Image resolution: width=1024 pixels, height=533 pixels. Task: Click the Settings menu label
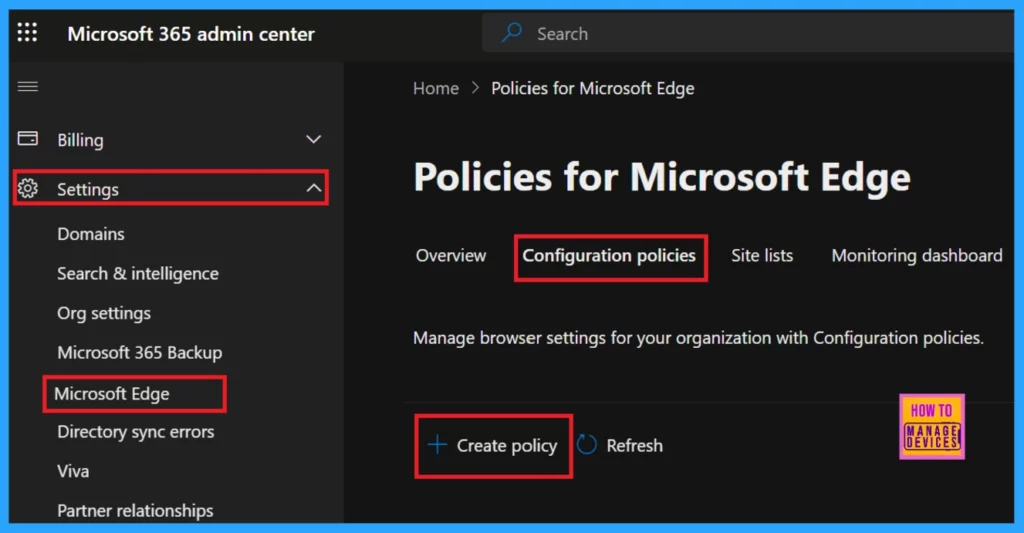tap(88, 189)
